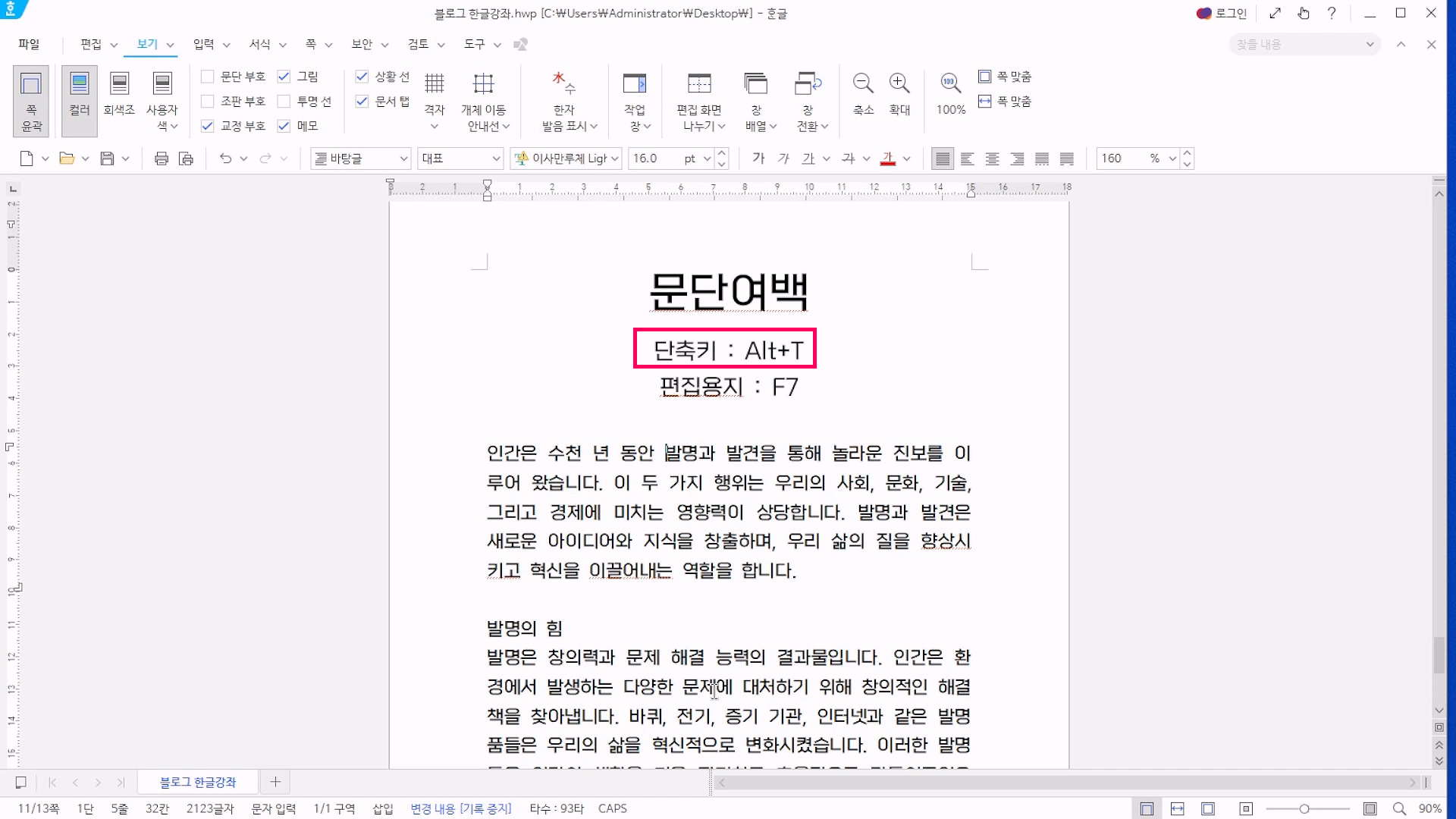Click the 로그인 login button
The height and width of the screenshot is (819, 1456).
click(x=1221, y=13)
